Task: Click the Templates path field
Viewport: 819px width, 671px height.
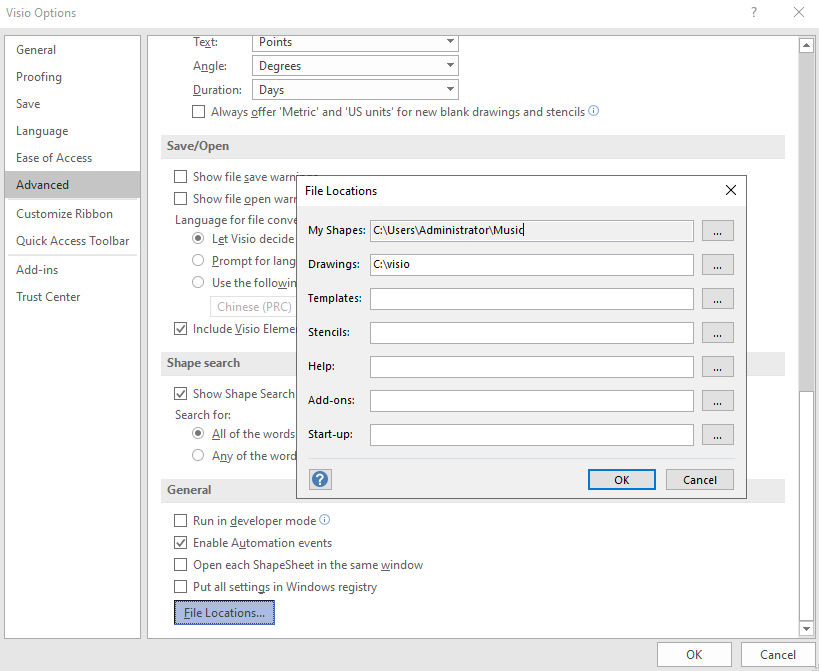Action: tap(532, 299)
